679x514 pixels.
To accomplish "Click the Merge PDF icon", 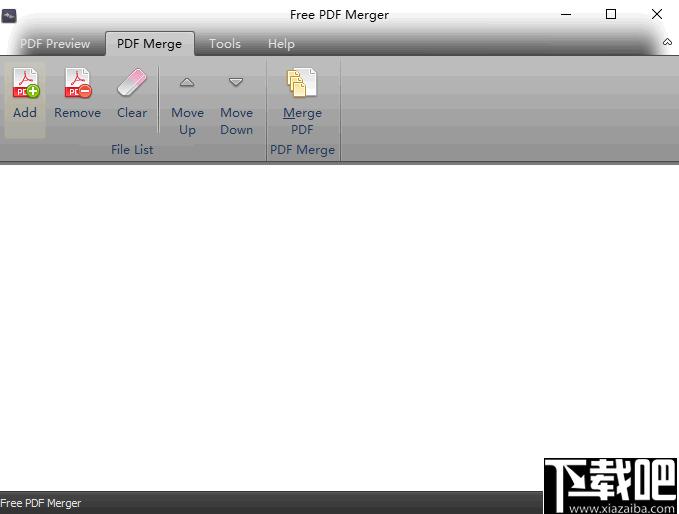I will 302,83.
